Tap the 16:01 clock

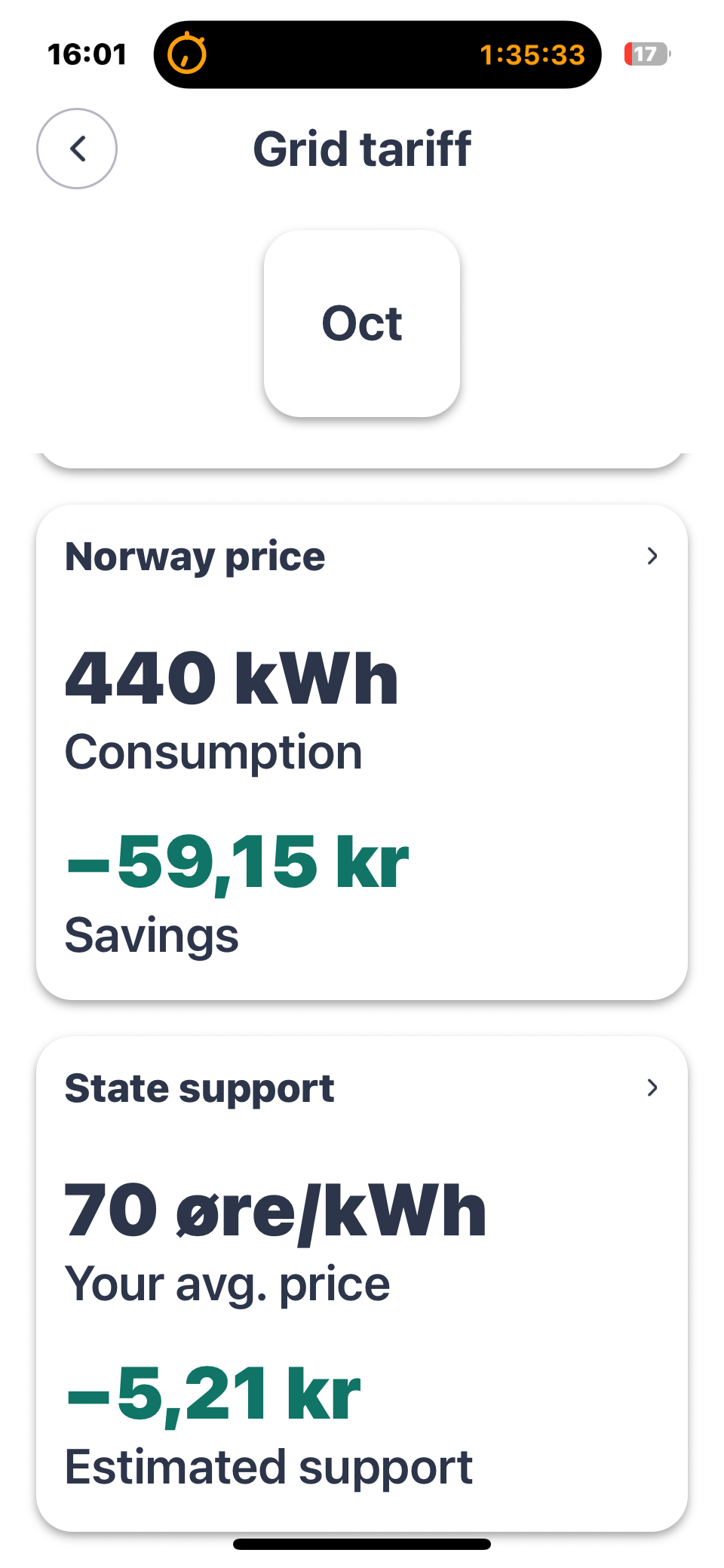pyautogui.click(x=87, y=54)
